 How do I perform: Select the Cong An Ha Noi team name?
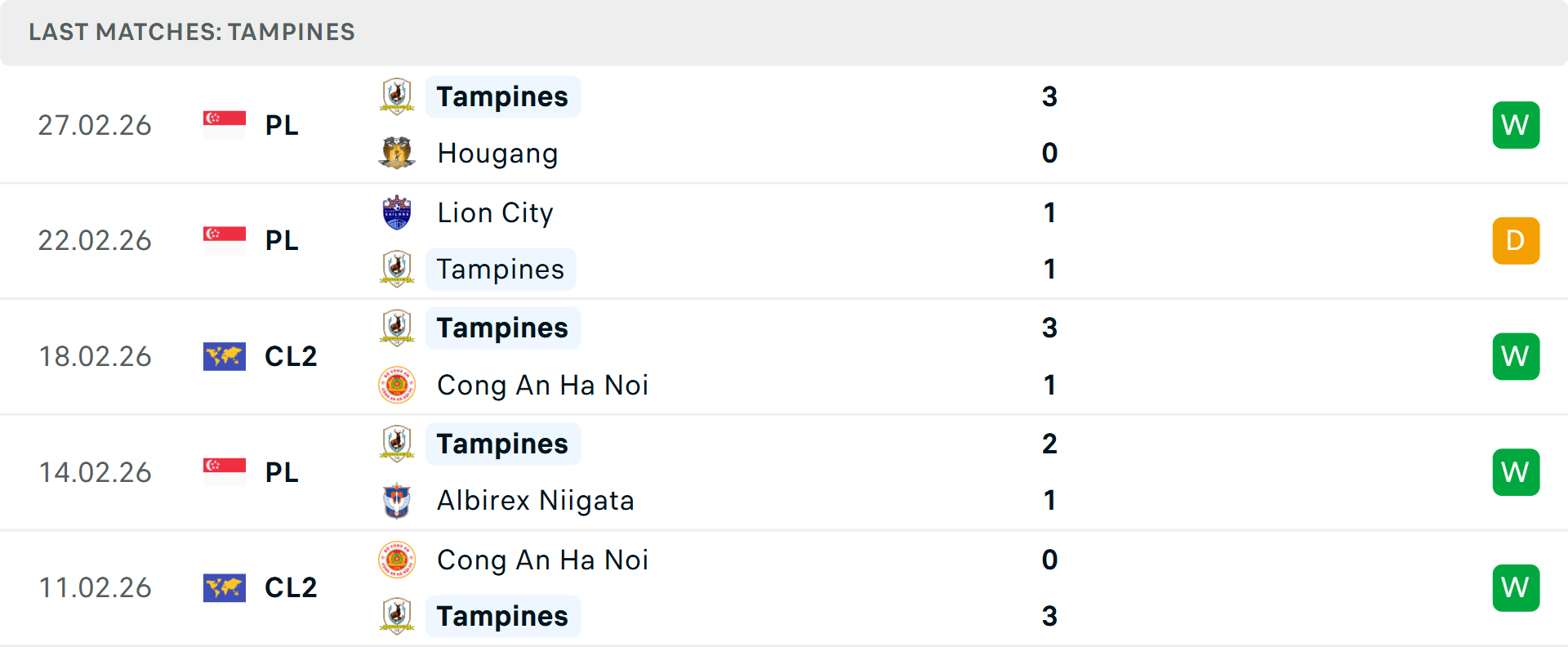pyautogui.click(x=542, y=385)
